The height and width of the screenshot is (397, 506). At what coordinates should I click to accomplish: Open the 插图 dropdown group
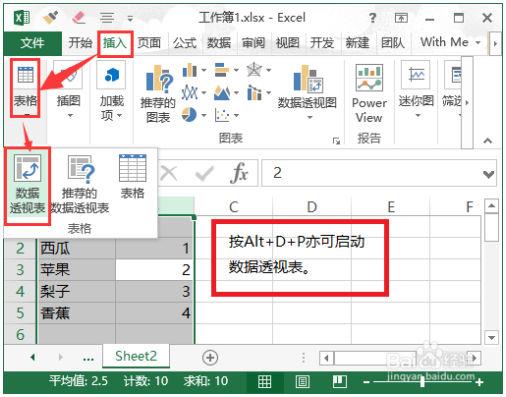pyautogui.click(x=69, y=90)
